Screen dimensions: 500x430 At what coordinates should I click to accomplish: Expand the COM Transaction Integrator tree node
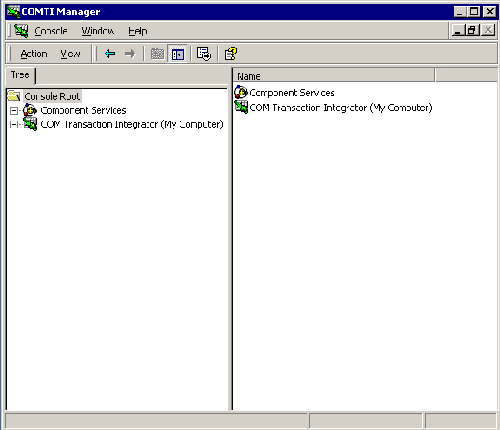pos(14,125)
